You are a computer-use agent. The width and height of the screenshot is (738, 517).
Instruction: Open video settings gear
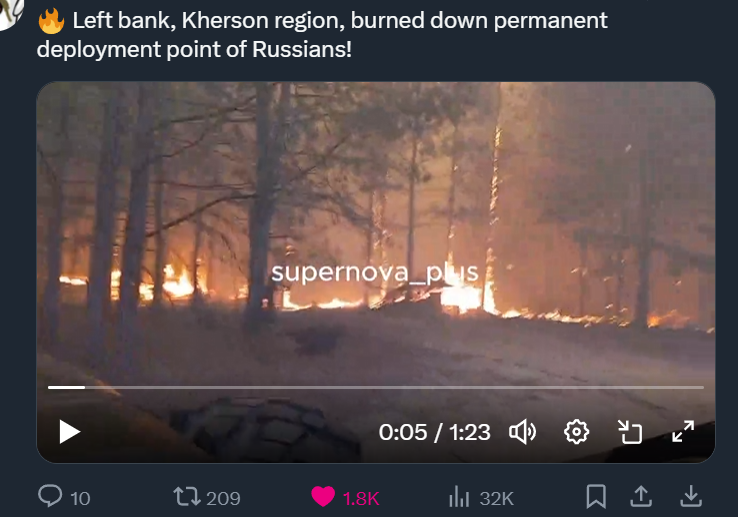click(x=576, y=432)
